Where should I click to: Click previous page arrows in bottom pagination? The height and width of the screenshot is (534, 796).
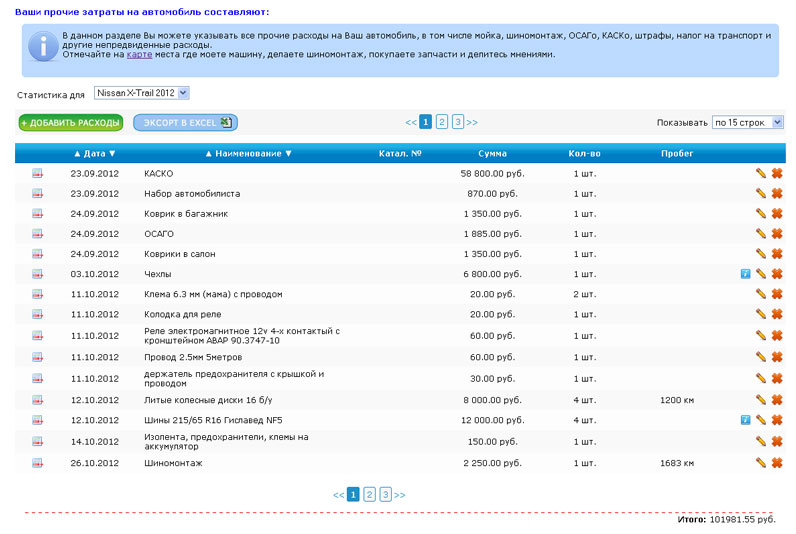pos(338,494)
